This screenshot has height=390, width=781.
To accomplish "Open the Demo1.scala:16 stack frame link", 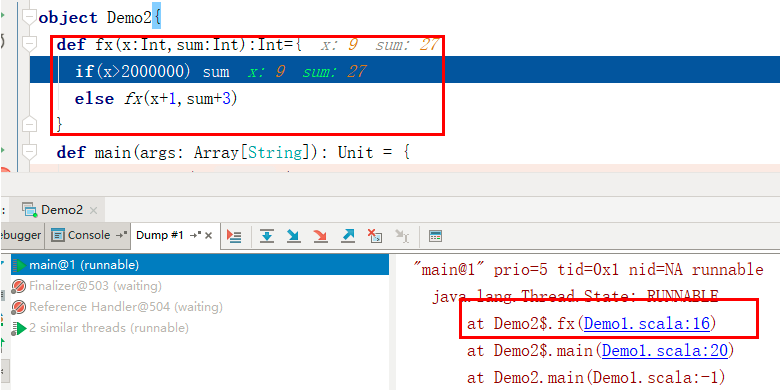I will pyautogui.click(x=647, y=324).
